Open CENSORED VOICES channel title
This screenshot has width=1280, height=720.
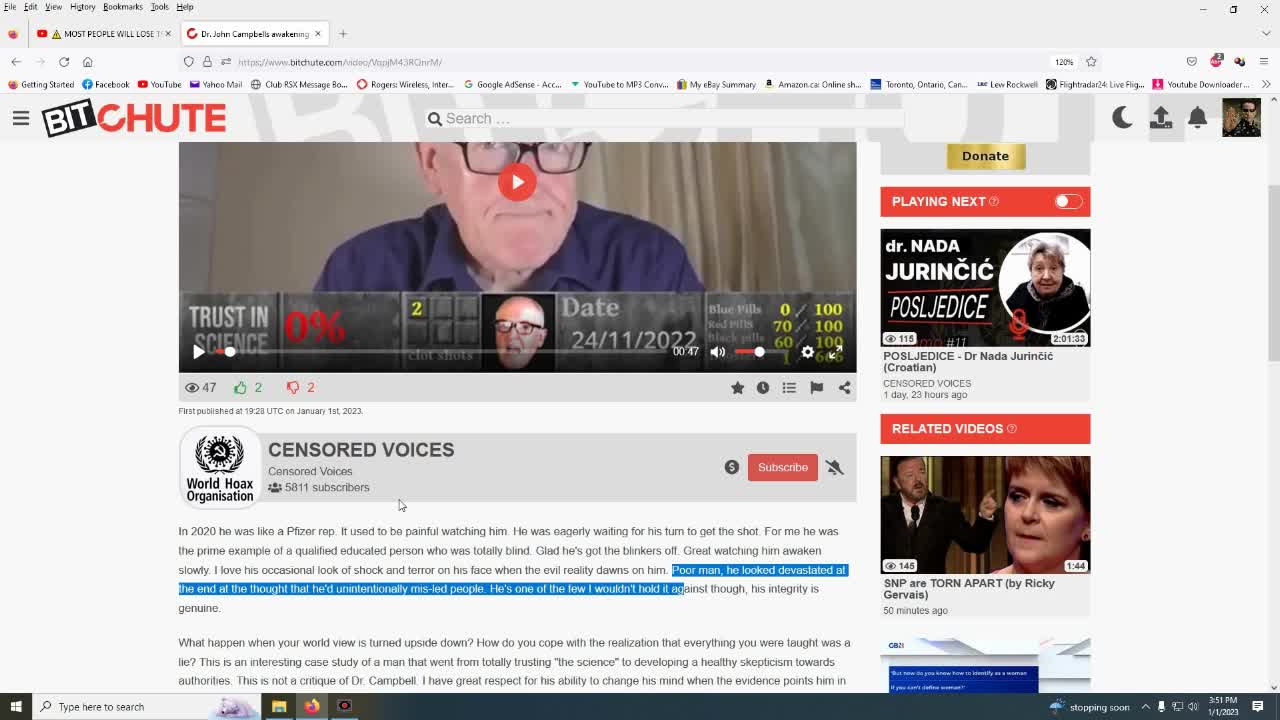click(361, 450)
